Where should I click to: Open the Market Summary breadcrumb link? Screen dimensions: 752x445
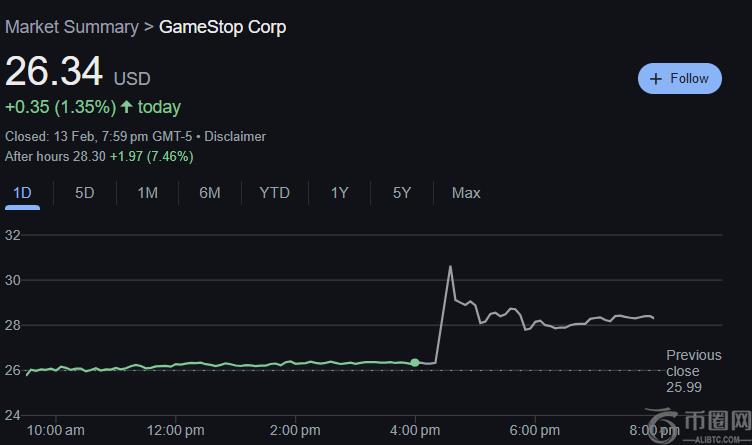point(71,27)
